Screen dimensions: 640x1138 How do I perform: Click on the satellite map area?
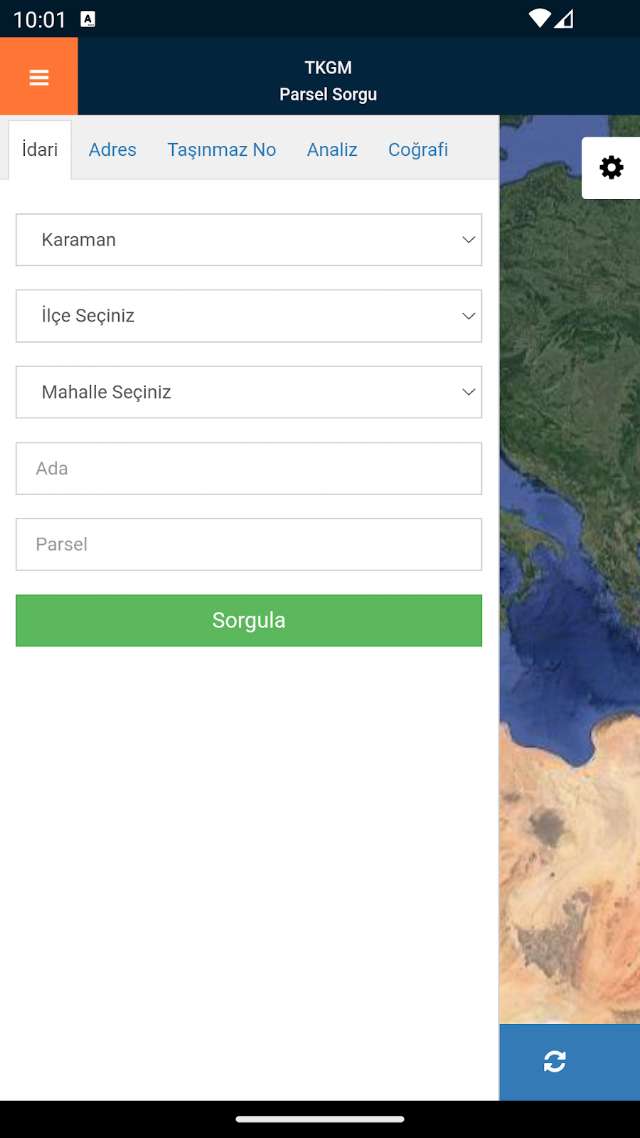point(570,581)
